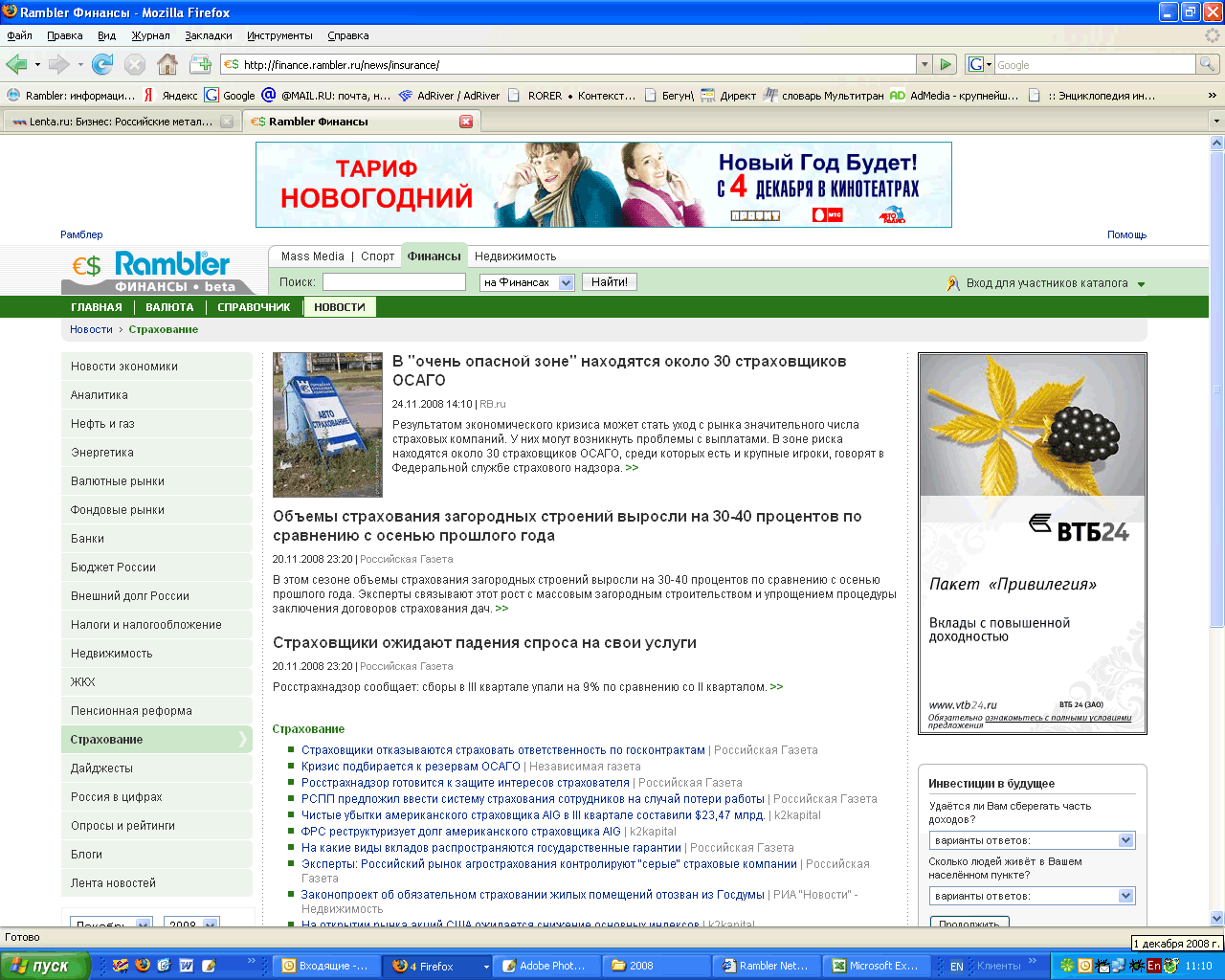The height and width of the screenshot is (980, 1225).
Task: Expand the address bar URL history dropdown
Action: pos(924,64)
